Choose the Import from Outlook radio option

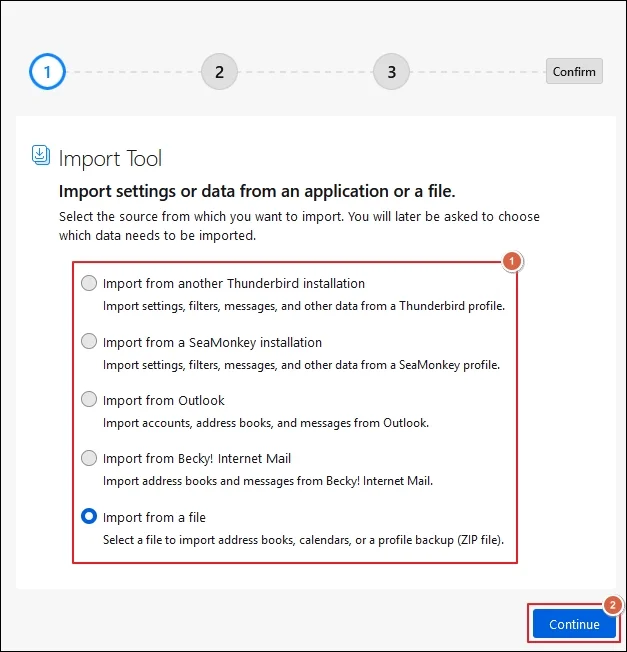tap(89, 400)
